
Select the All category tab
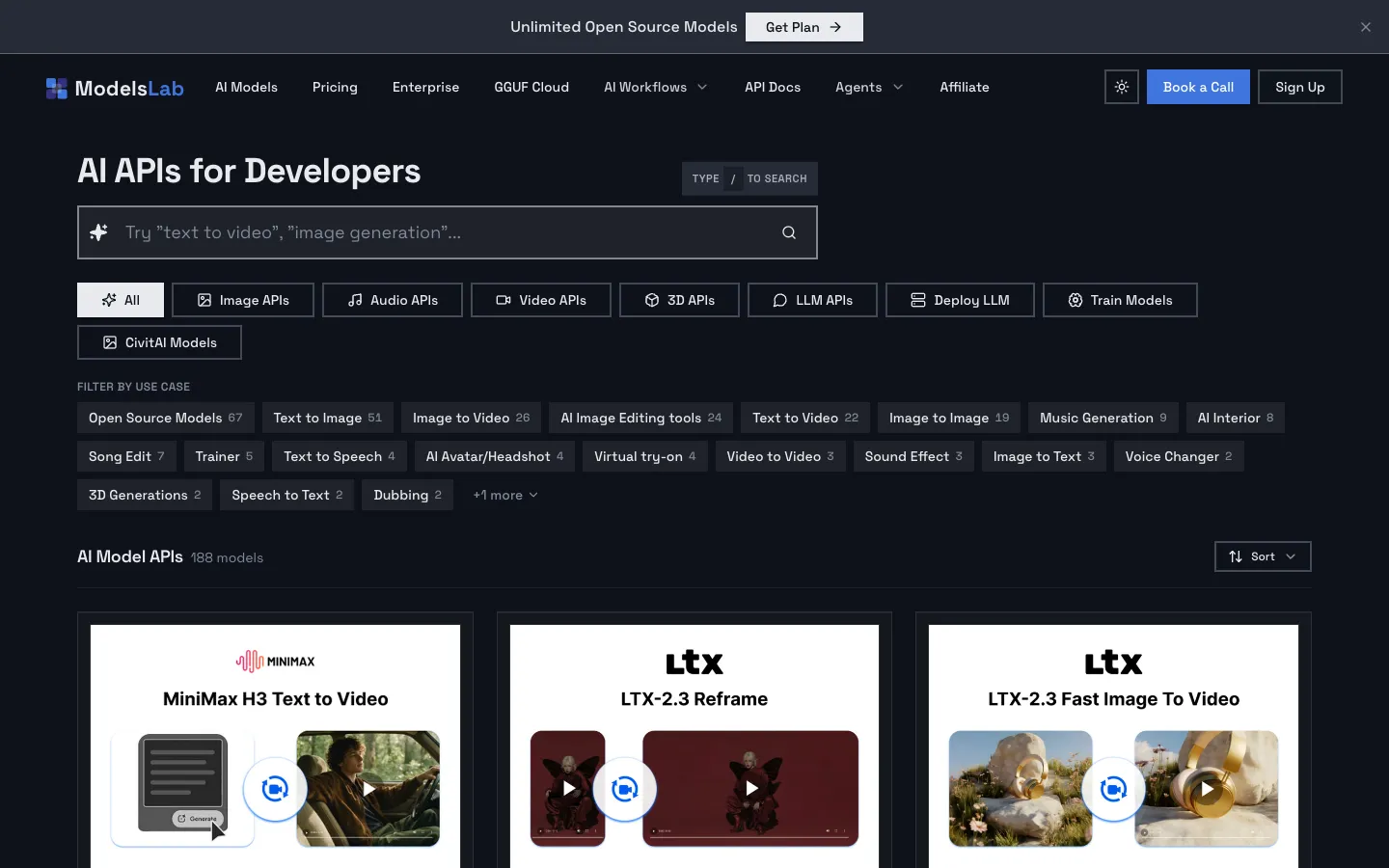[x=121, y=300]
